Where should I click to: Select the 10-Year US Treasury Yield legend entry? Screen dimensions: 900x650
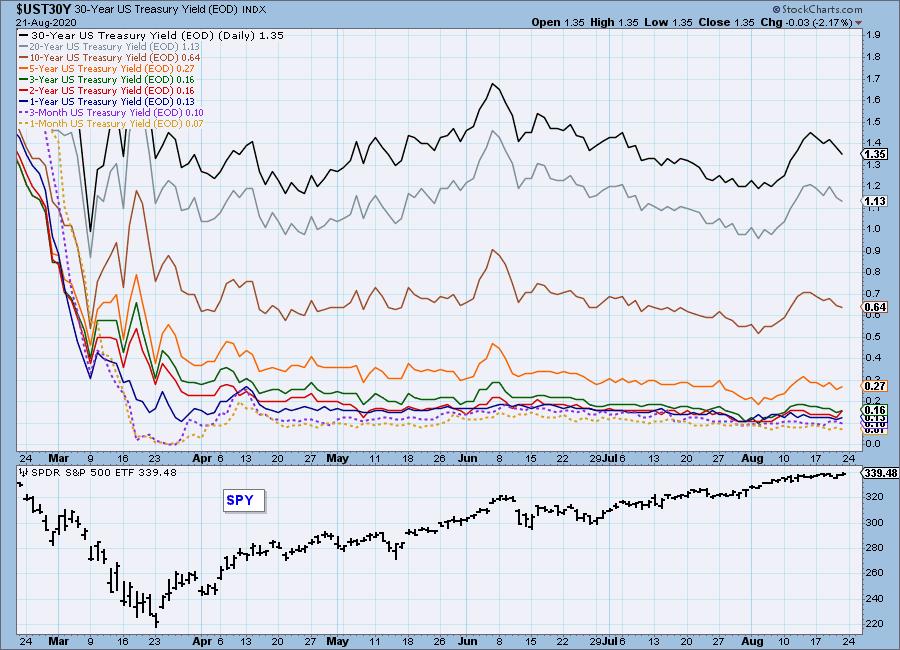(110, 57)
